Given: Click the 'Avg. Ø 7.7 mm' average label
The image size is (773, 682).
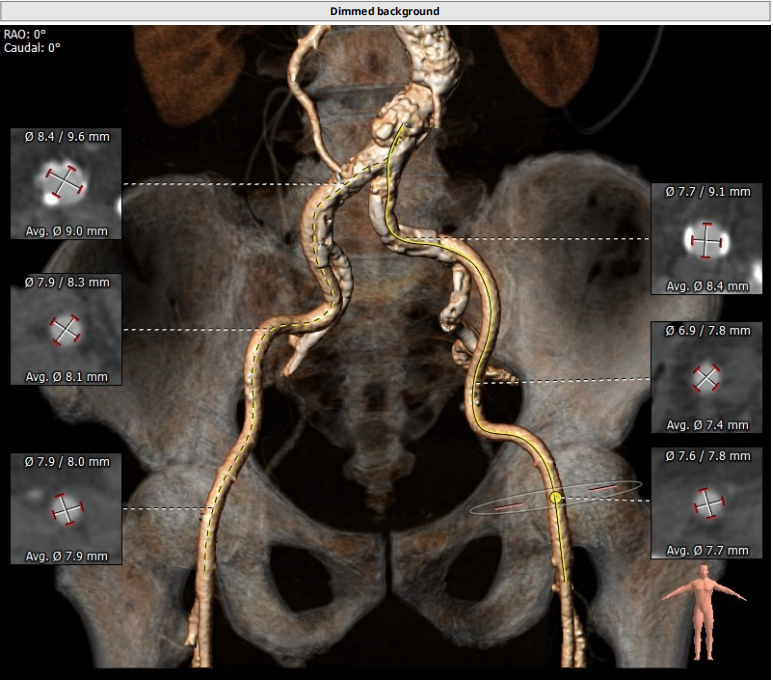Looking at the screenshot, I should click(706, 550).
